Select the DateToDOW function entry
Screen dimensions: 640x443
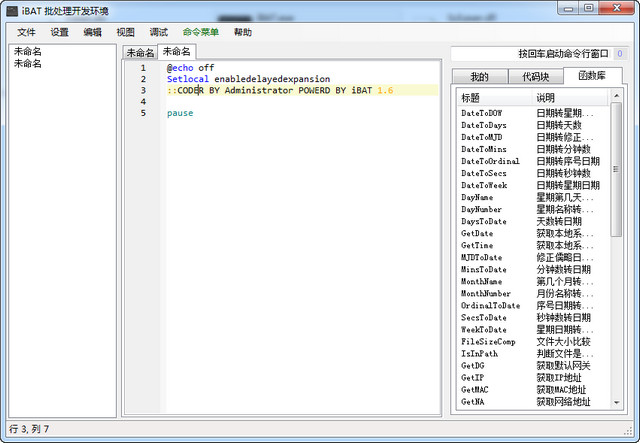483,114
